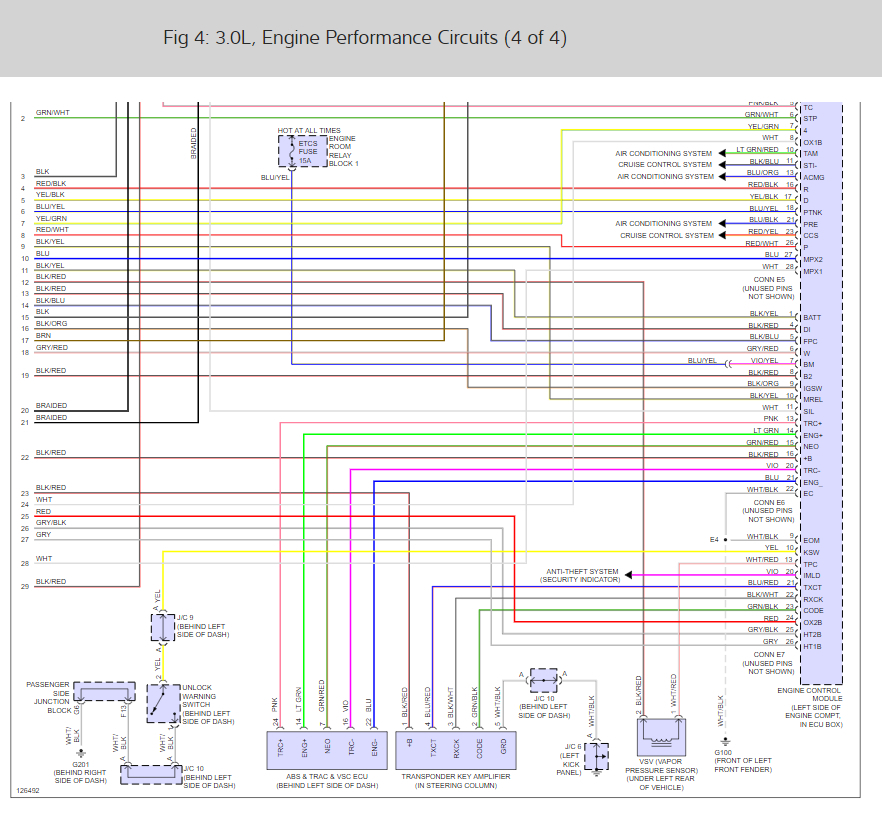
Task: Select the G100 front of left fender label
Action: click(742, 761)
